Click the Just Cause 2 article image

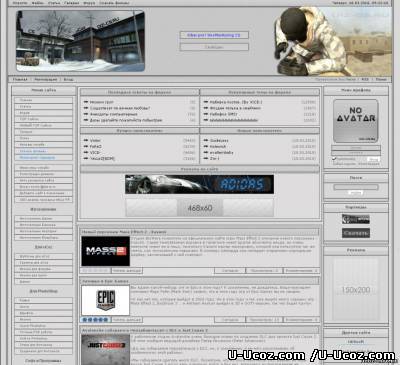(x=106, y=349)
